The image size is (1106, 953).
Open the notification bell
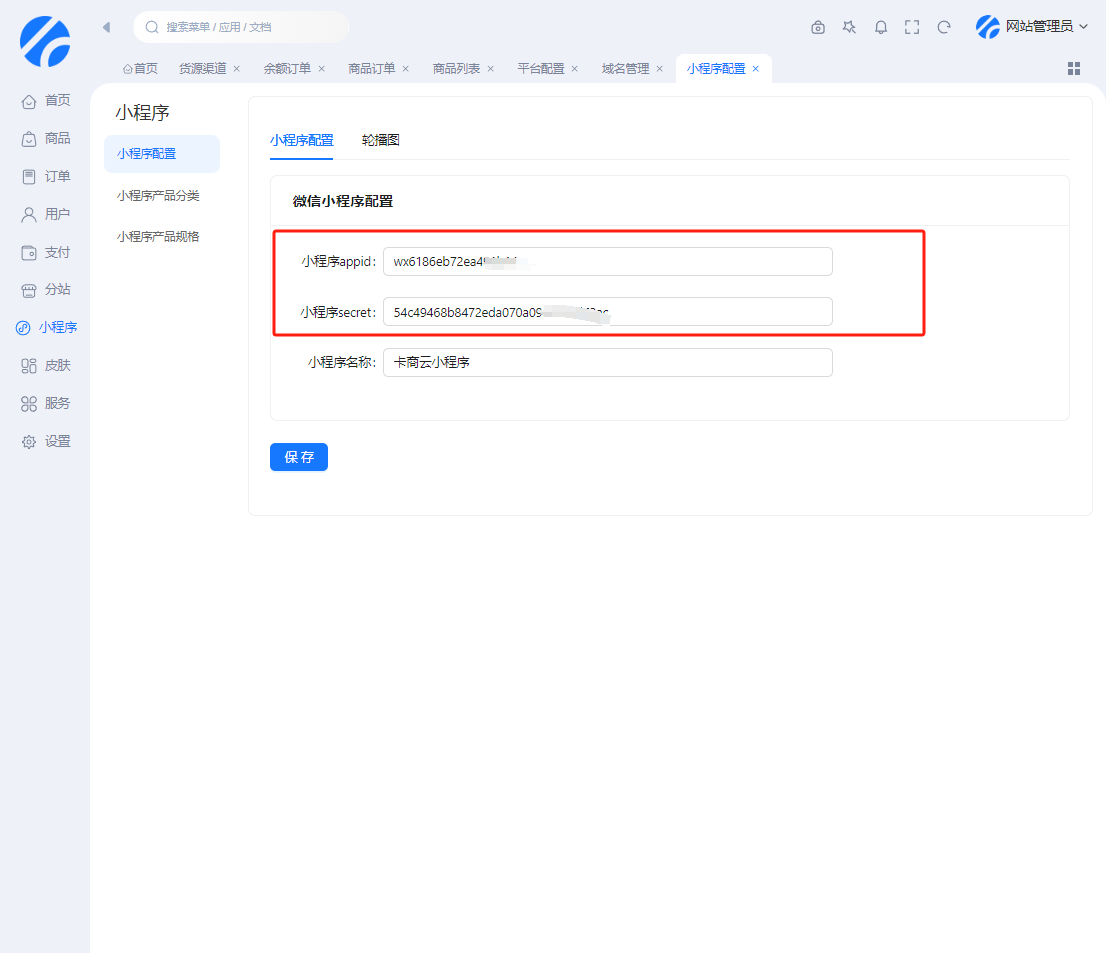click(881, 27)
